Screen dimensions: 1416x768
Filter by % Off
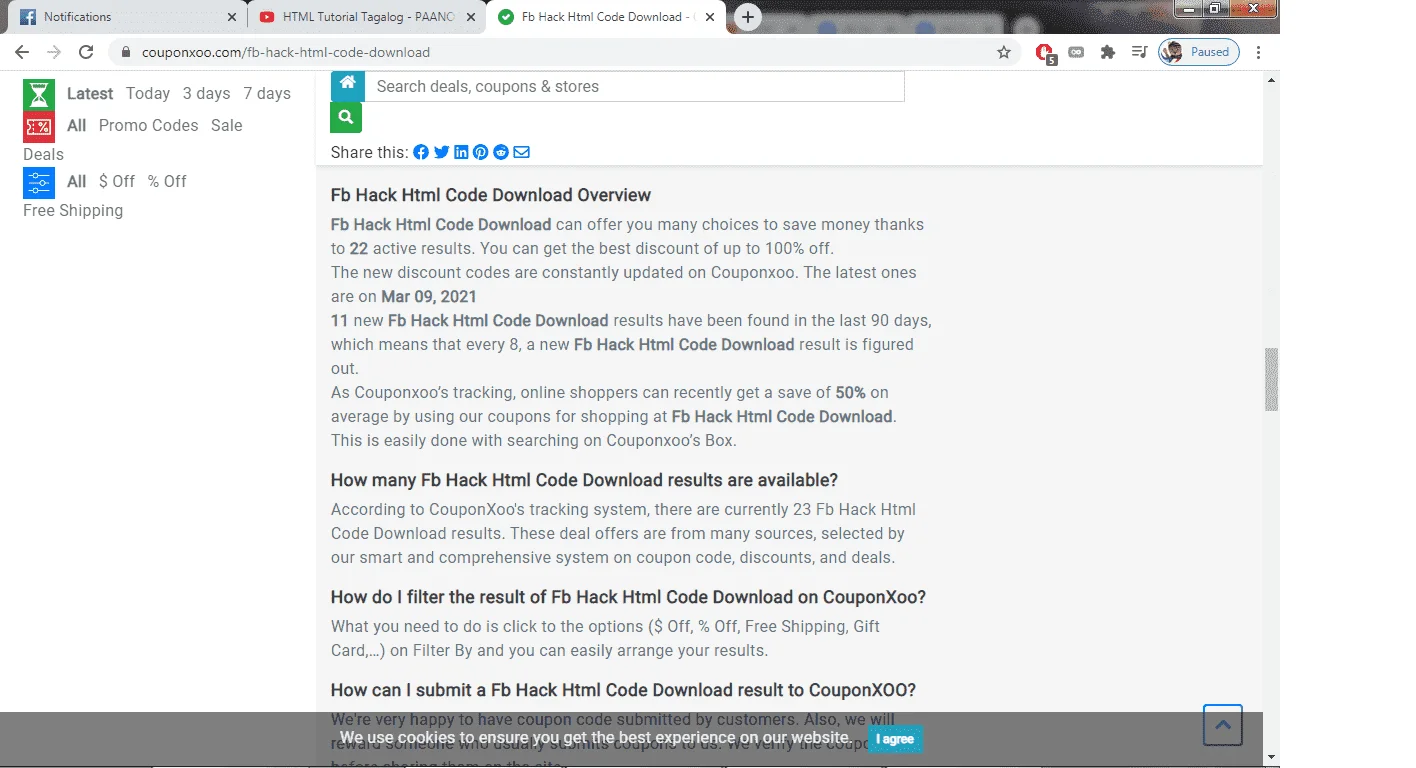167,182
